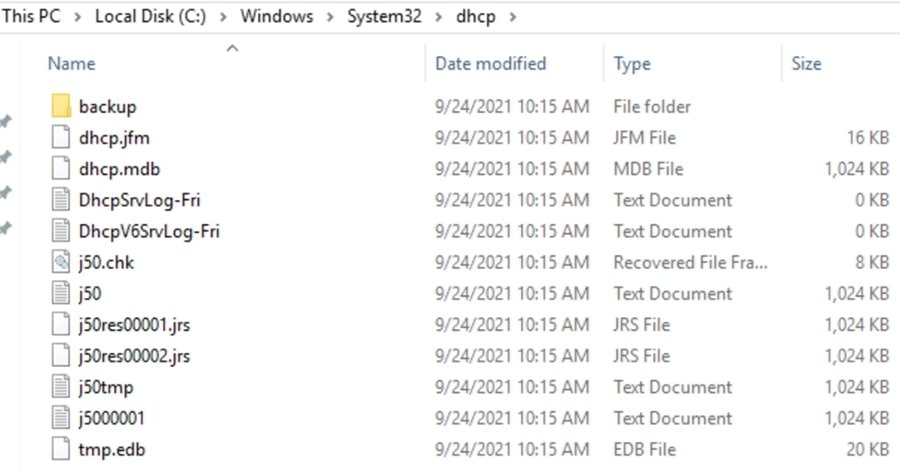Viewport: 900px width, 469px height.
Task: Open the chevron dropdown after System32
Action: click(x=438, y=18)
